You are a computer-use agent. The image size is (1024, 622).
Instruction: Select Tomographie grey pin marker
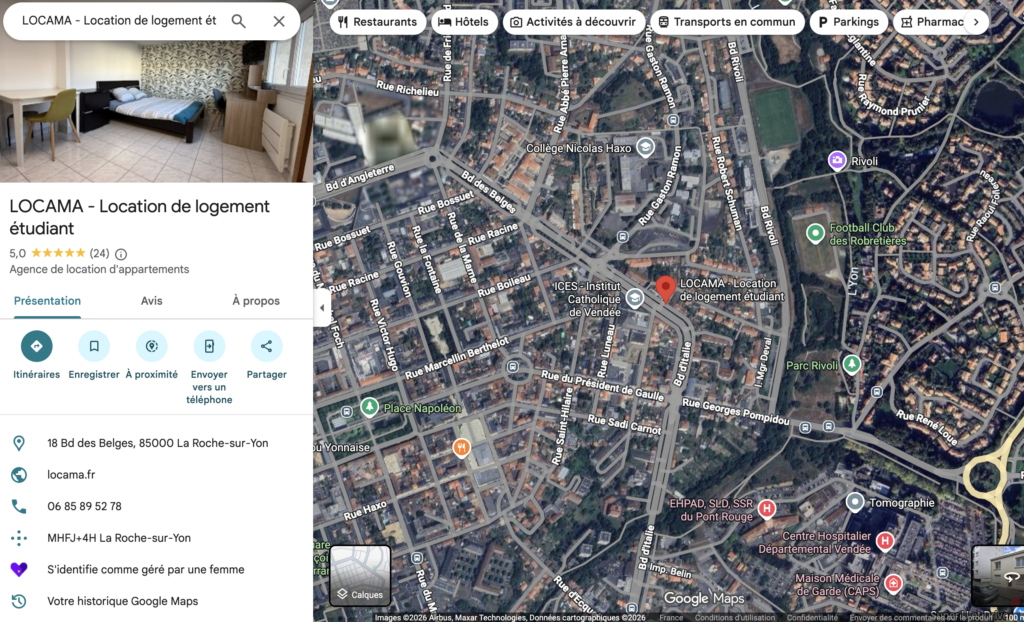855,502
